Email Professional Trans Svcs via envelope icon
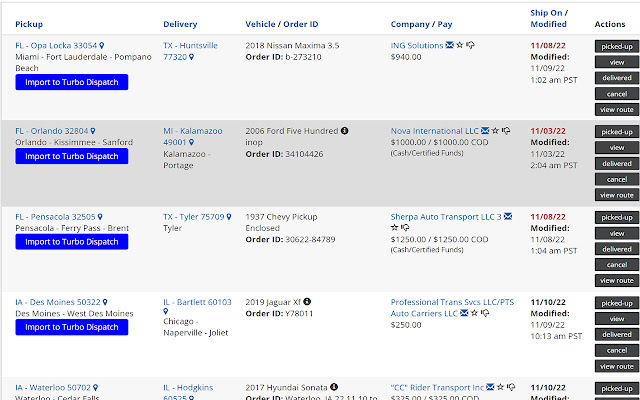The image size is (640, 400). point(464,313)
